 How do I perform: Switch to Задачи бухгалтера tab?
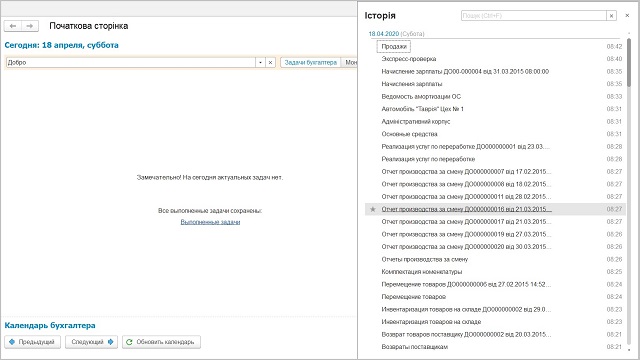pos(311,62)
